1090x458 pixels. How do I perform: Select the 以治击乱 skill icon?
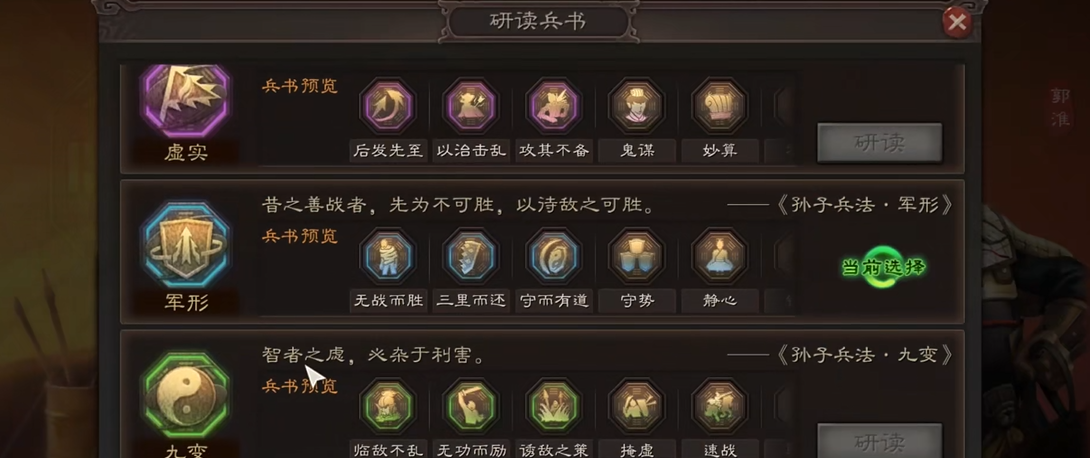click(471, 106)
